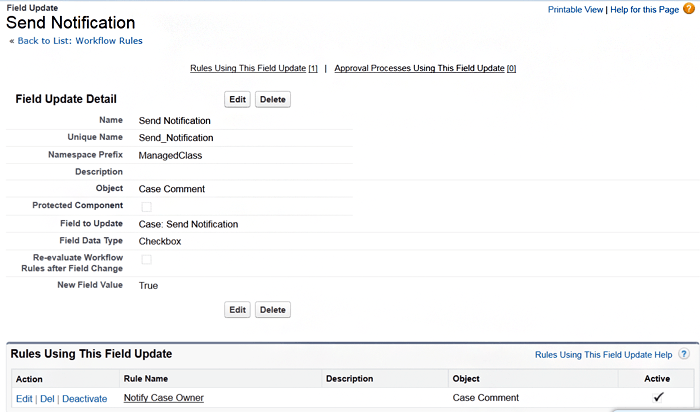Toggle the Protected Component checkbox

(x=146, y=206)
